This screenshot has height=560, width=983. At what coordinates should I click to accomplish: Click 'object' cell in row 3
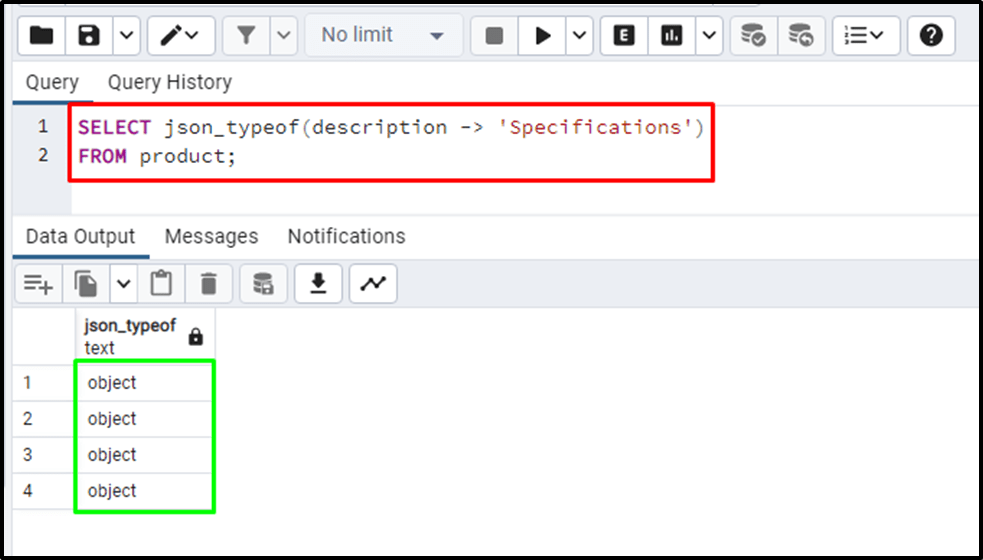(144, 455)
